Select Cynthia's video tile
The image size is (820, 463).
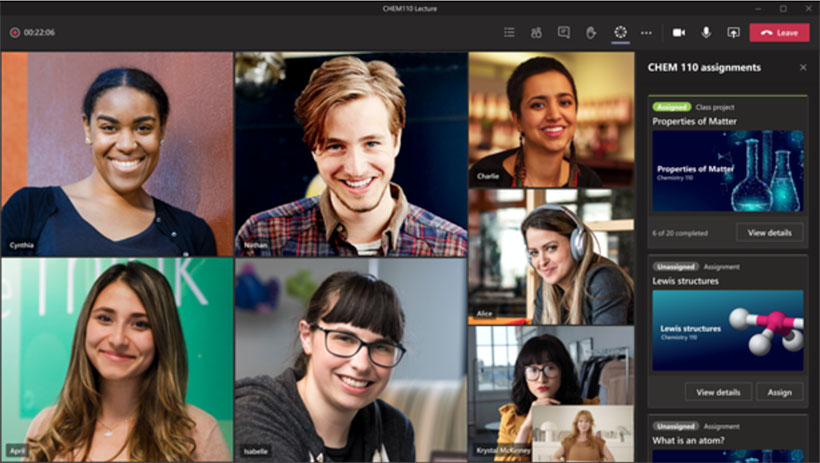click(x=117, y=154)
